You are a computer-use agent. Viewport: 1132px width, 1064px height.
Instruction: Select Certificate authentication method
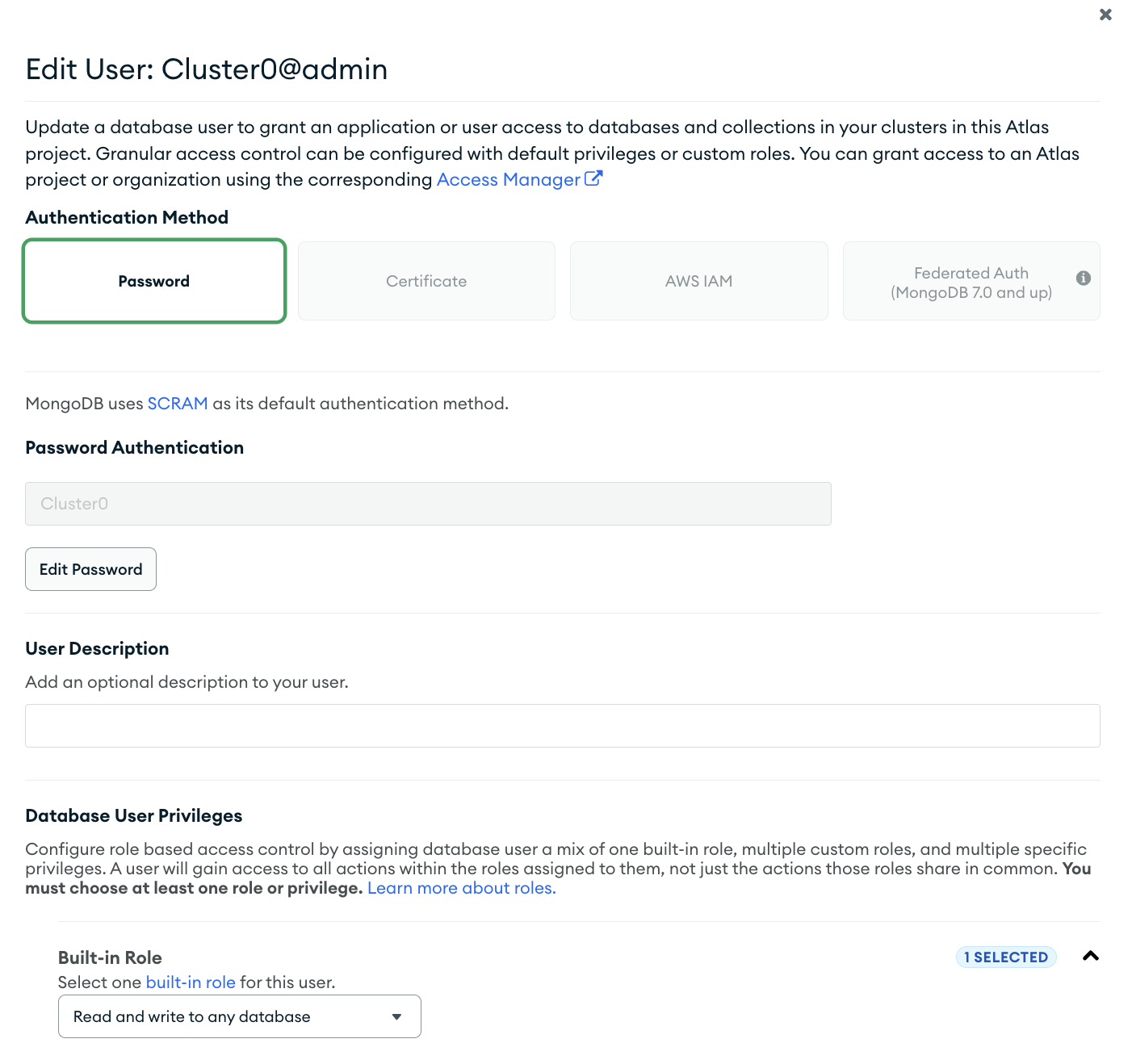point(426,281)
